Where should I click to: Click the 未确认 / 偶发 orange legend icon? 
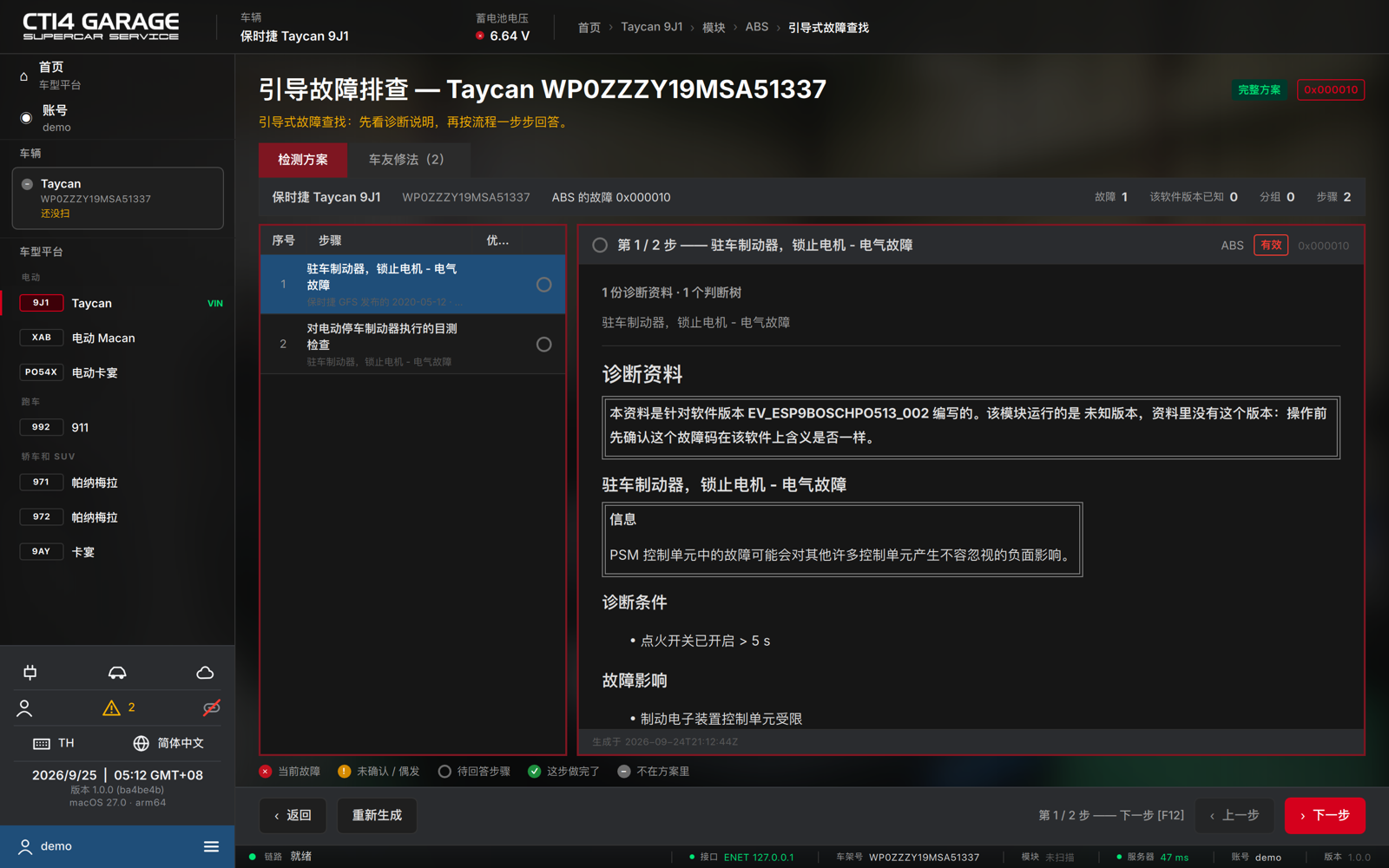[x=345, y=772]
